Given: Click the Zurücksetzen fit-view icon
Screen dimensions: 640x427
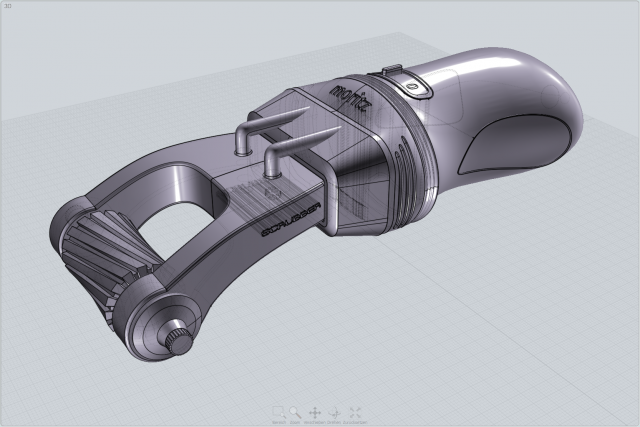Looking at the screenshot, I should [355, 412].
